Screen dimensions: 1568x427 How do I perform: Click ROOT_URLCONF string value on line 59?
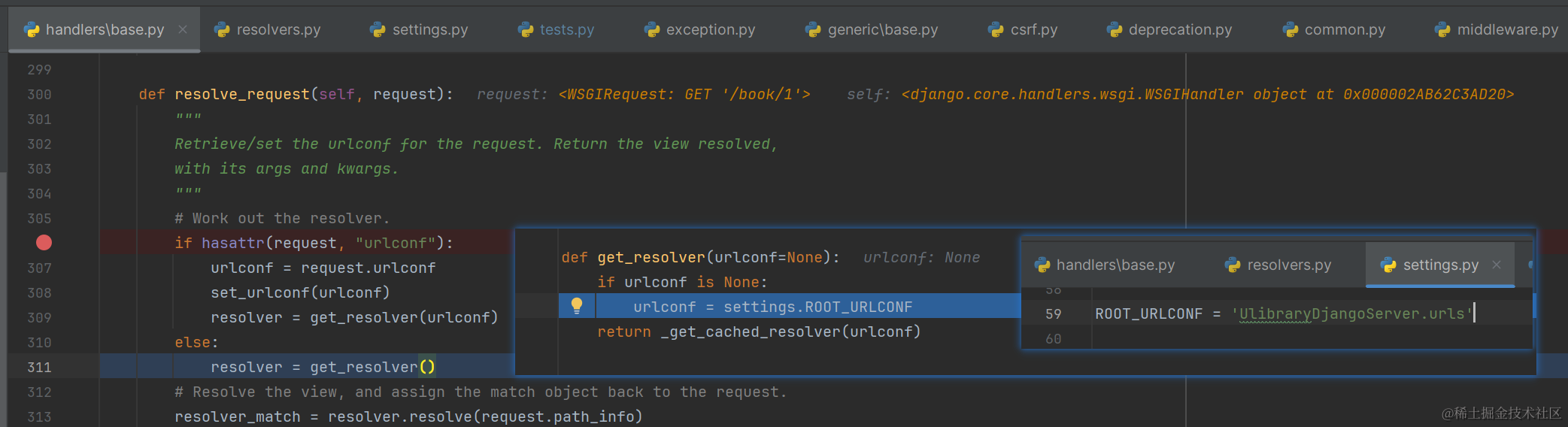(1351, 313)
